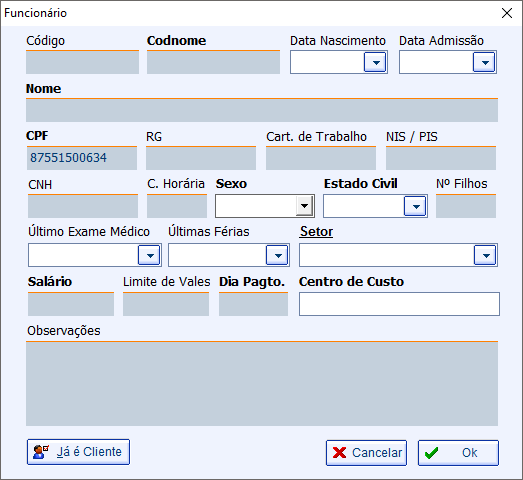Viewport: 523px width, 480px height.
Task: Expand the Sexo combo box
Action: coord(304,206)
